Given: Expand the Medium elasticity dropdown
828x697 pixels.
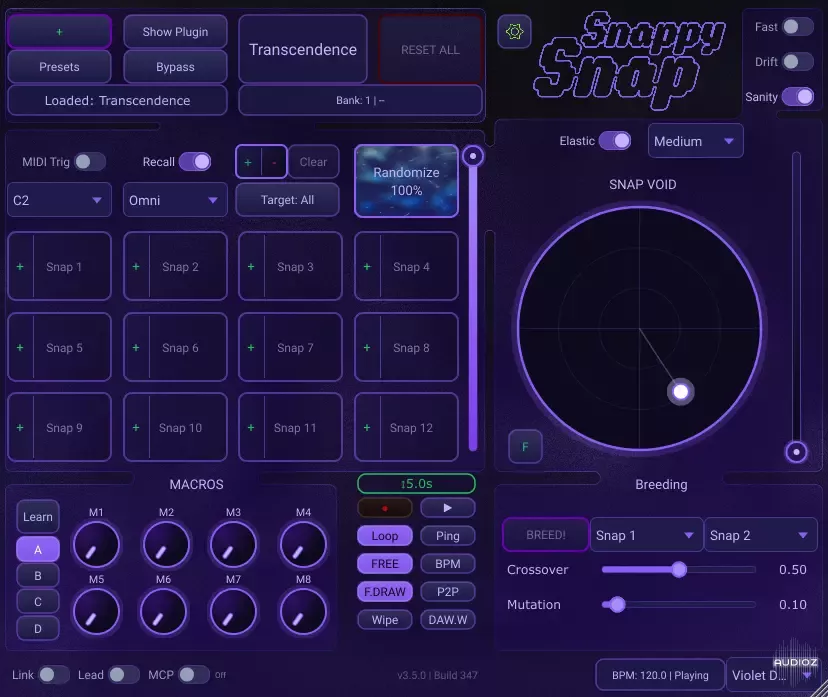Looking at the screenshot, I should [695, 142].
